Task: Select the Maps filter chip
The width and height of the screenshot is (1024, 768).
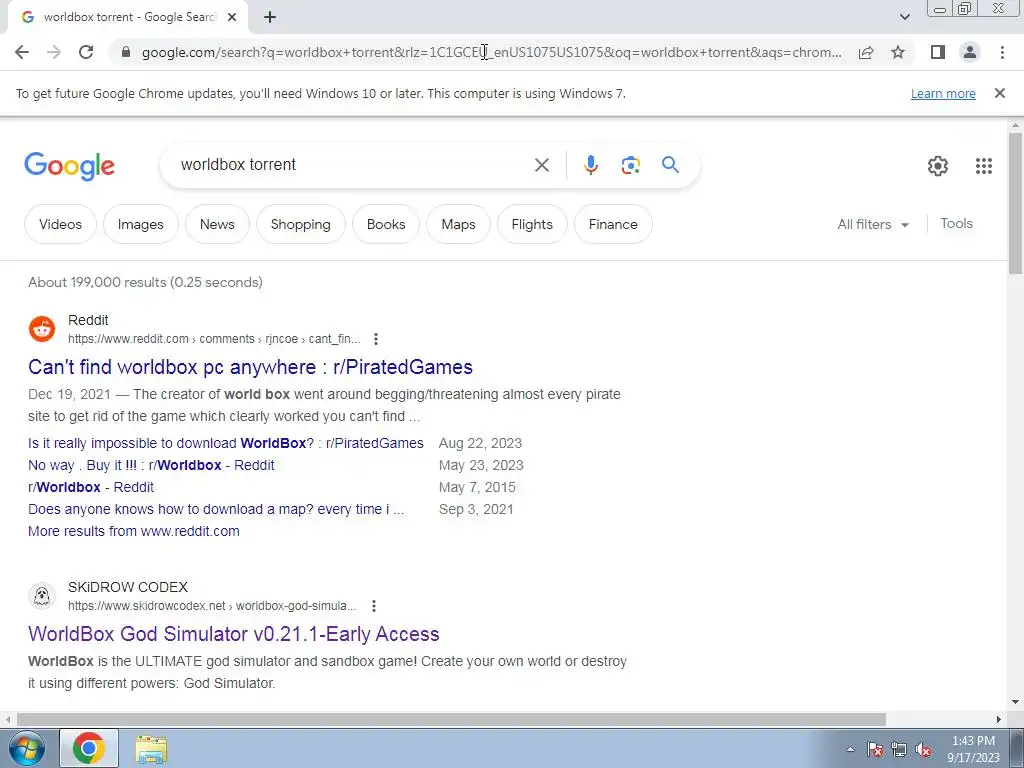Action: click(x=458, y=224)
